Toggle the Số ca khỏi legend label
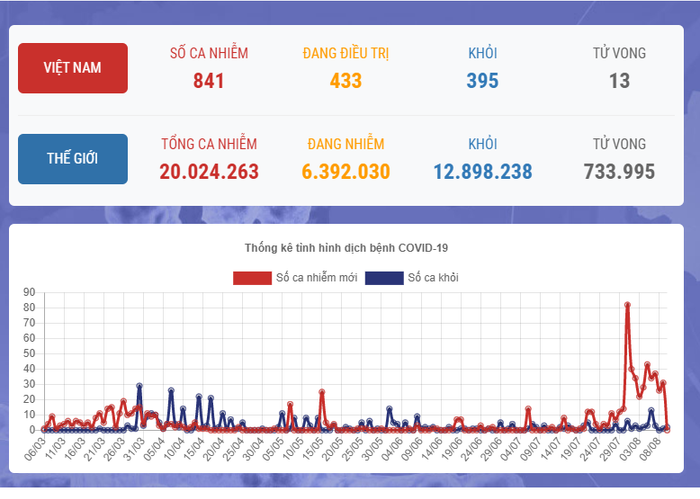 [433, 277]
